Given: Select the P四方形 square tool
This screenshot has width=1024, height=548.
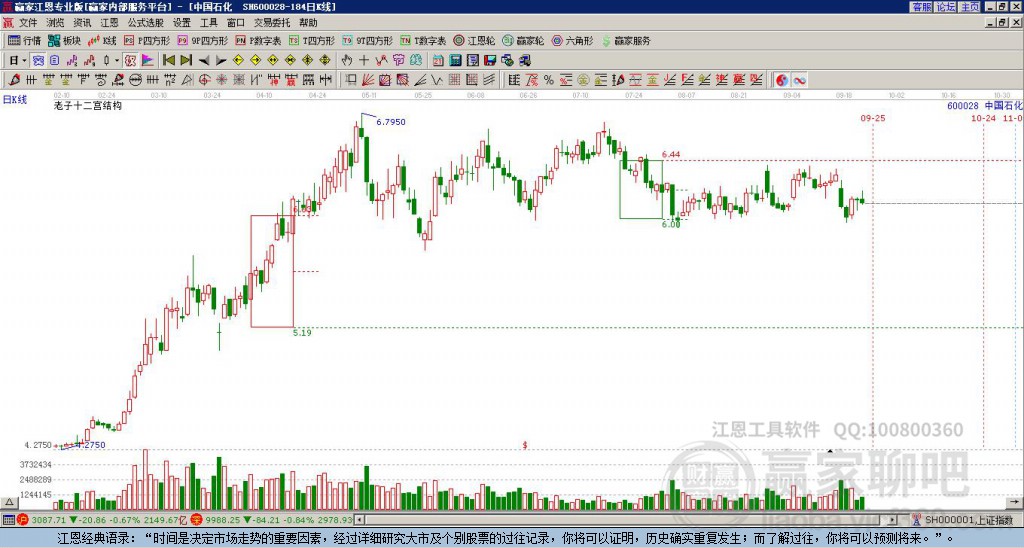Looking at the screenshot, I should point(147,40).
